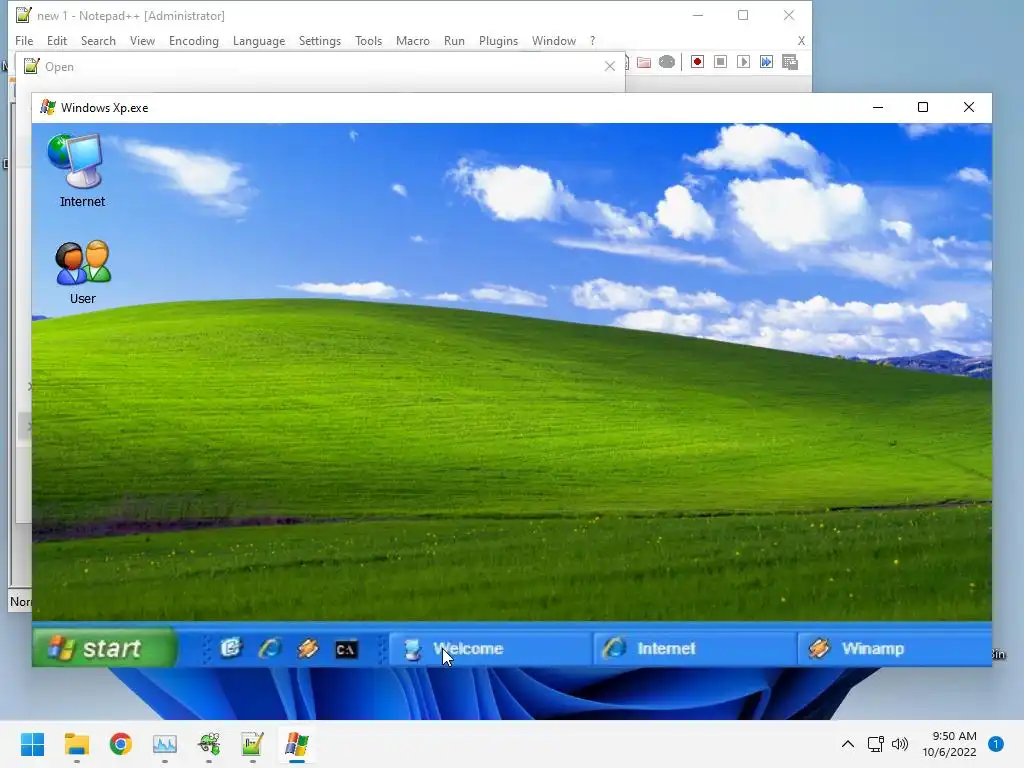Open the notification badge in system tray
The height and width of the screenshot is (768, 1024).
[995, 744]
